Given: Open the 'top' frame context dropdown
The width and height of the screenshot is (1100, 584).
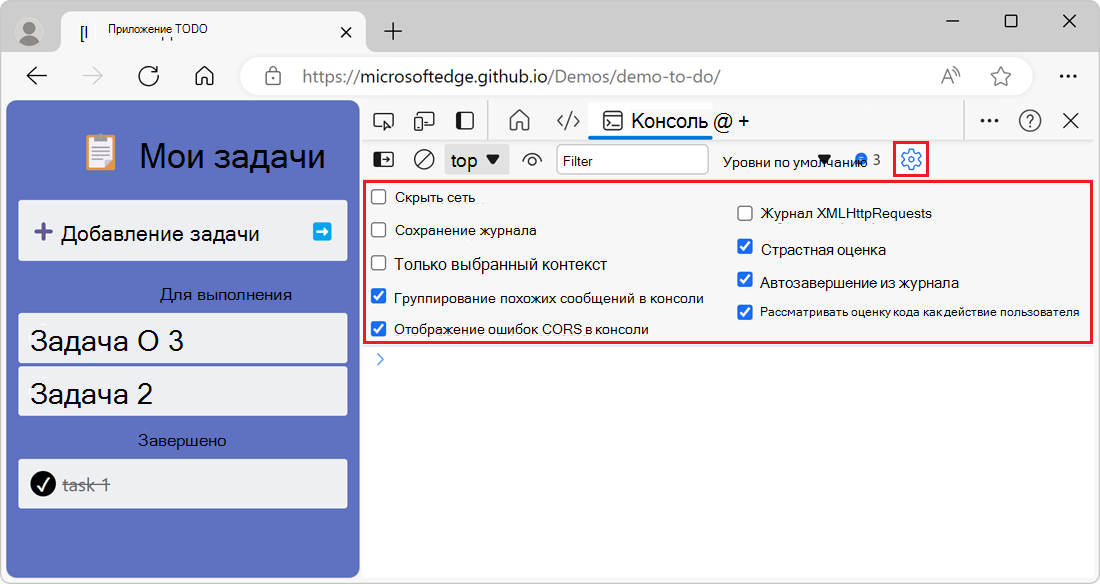Looking at the screenshot, I should click(476, 159).
